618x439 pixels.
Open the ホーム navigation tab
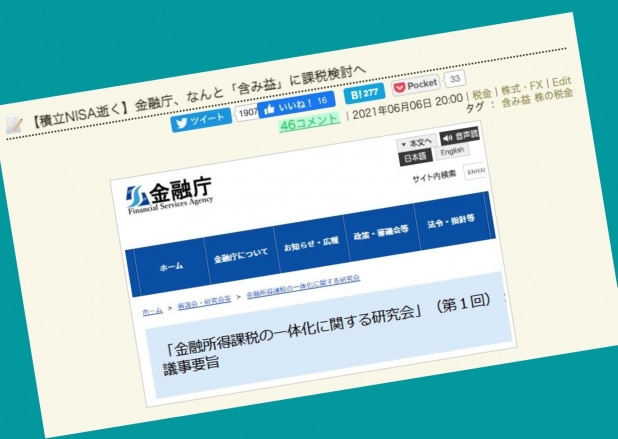click(171, 267)
